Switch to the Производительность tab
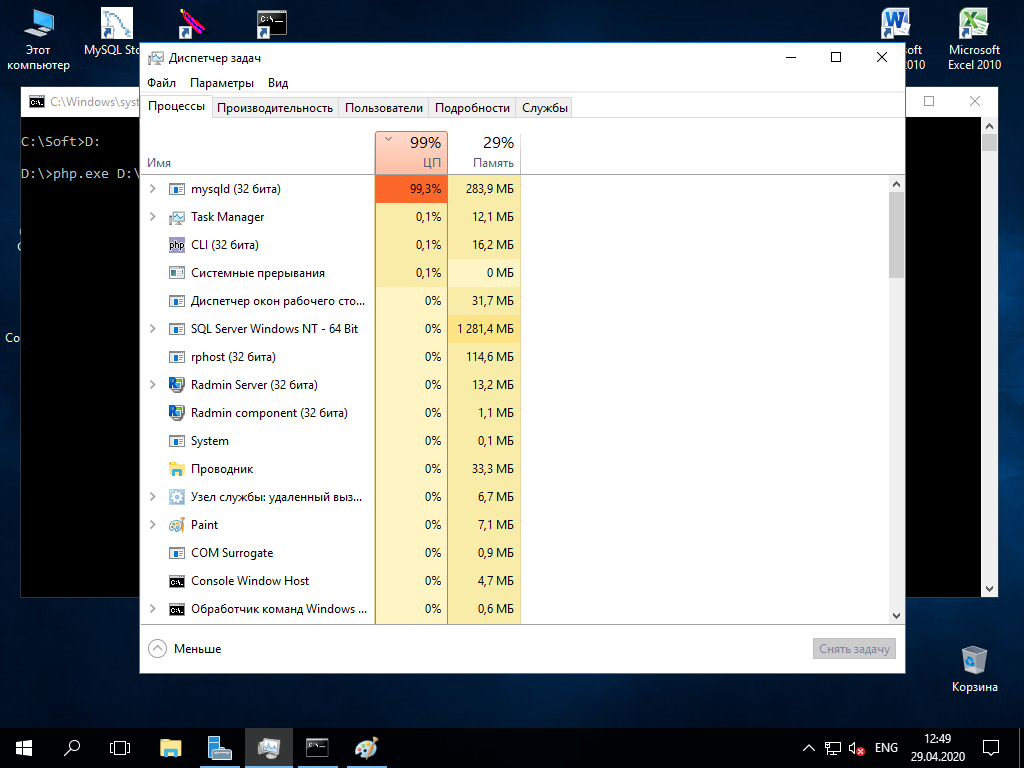1024x768 pixels. point(275,108)
